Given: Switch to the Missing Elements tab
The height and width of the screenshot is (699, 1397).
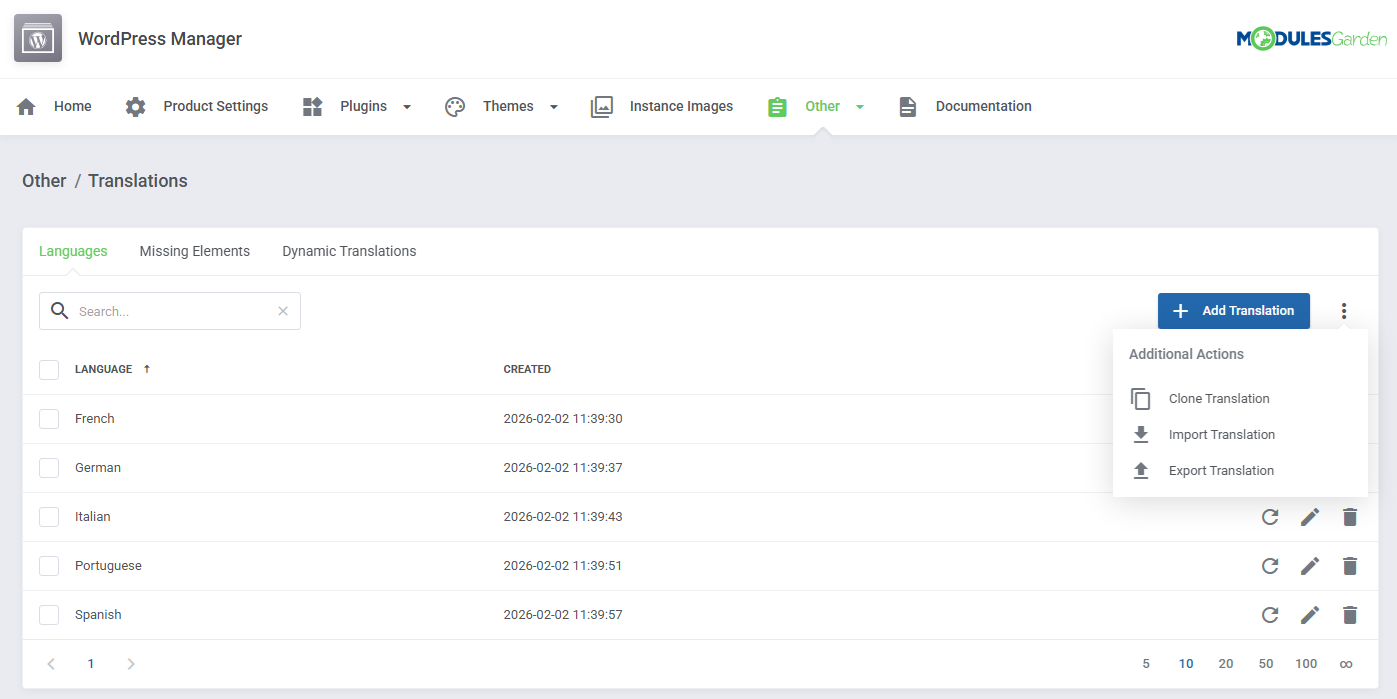Looking at the screenshot, I should tap(194, 251).
